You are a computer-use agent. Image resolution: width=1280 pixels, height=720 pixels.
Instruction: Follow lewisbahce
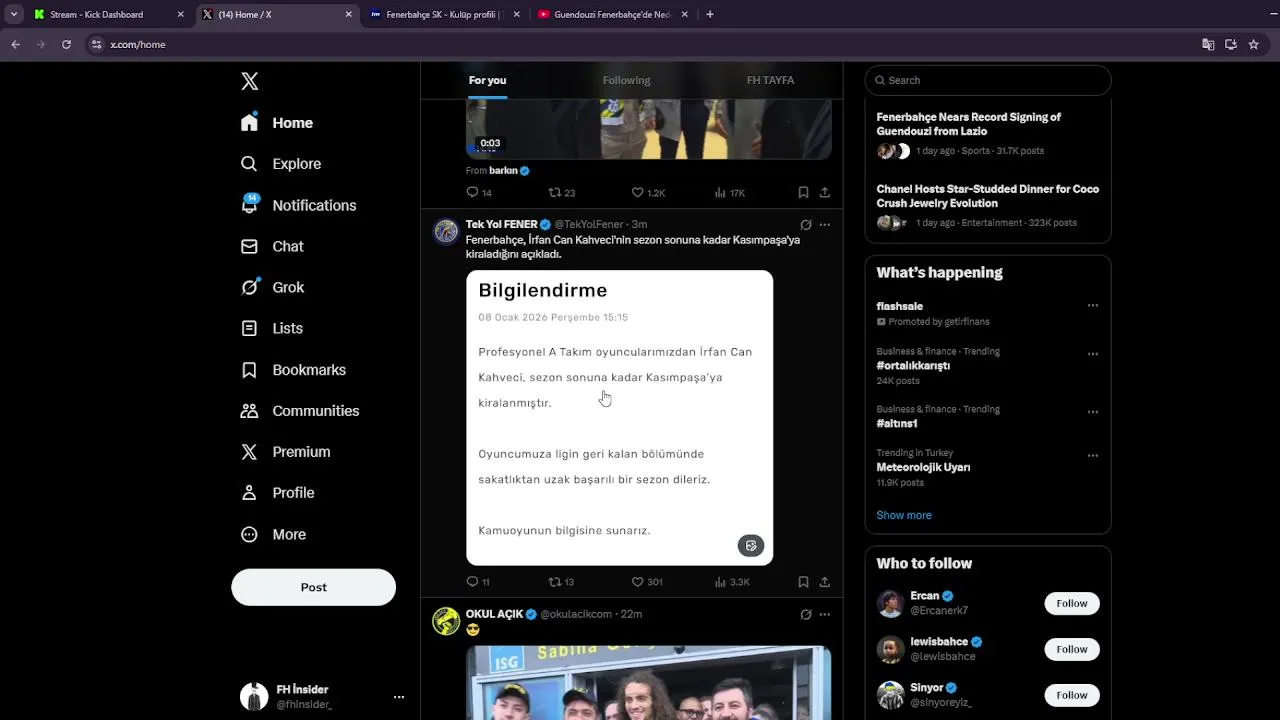[1072, 650]
